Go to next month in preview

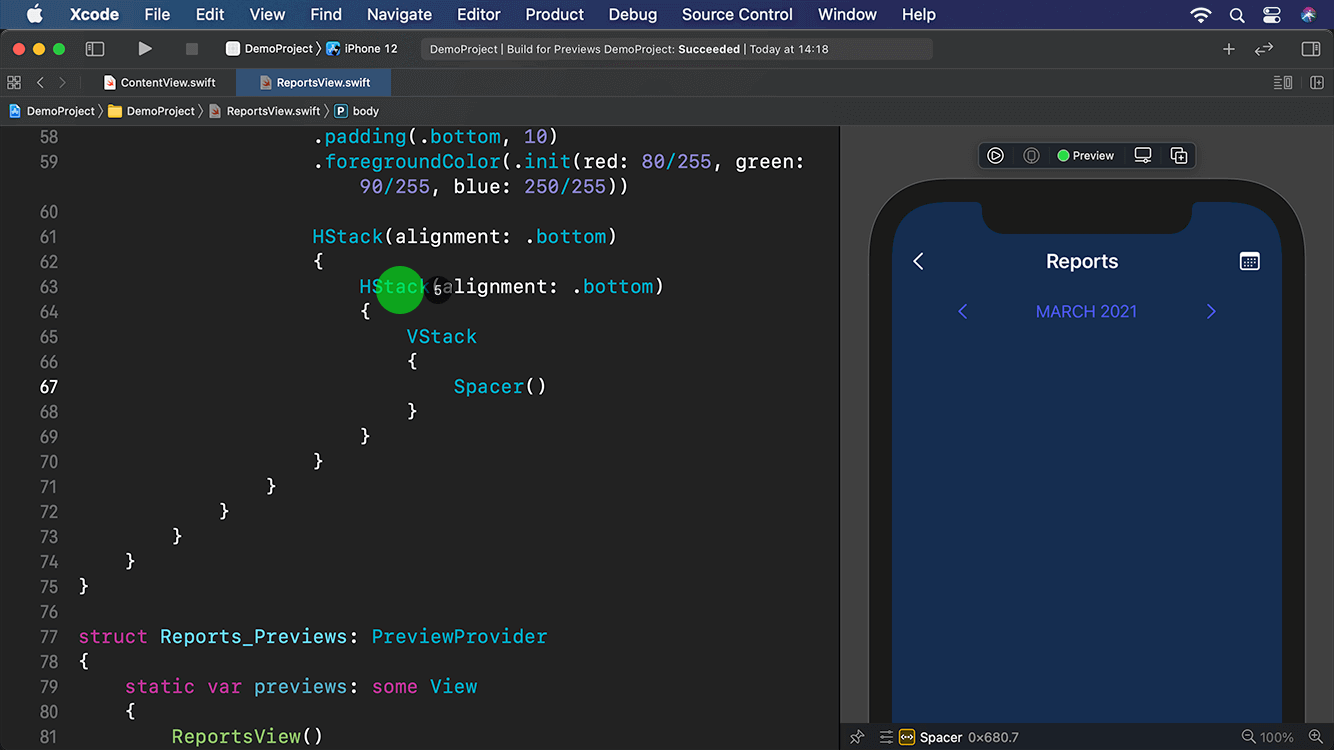pyautogui.click(x=1211, y=312)
